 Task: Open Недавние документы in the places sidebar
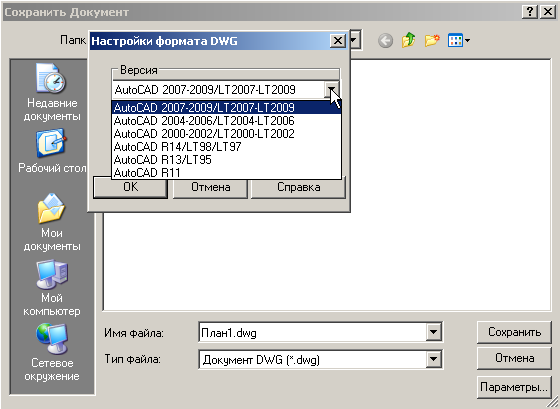tap(52, 93)
